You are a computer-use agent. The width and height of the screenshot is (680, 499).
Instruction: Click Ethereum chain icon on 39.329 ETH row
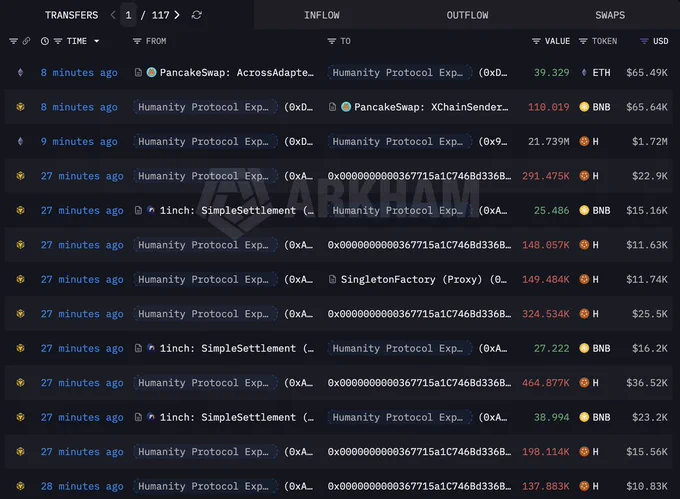20,72
